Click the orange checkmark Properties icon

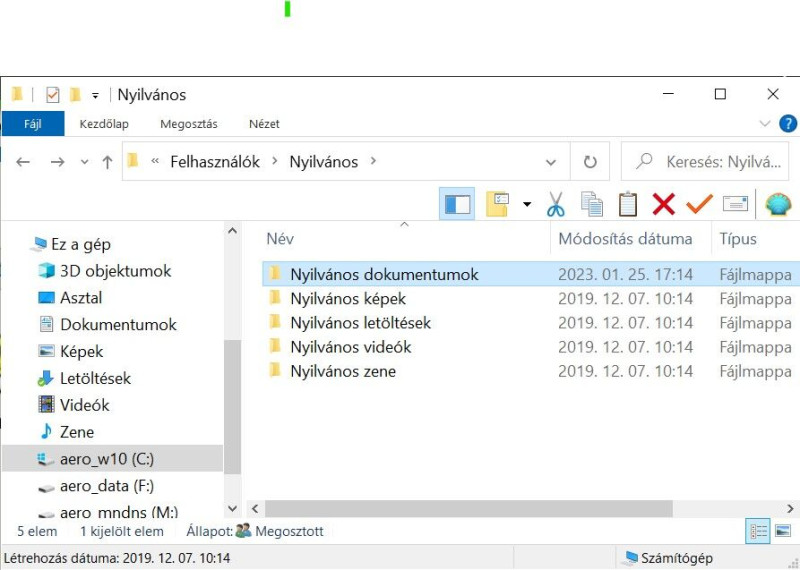699,204
